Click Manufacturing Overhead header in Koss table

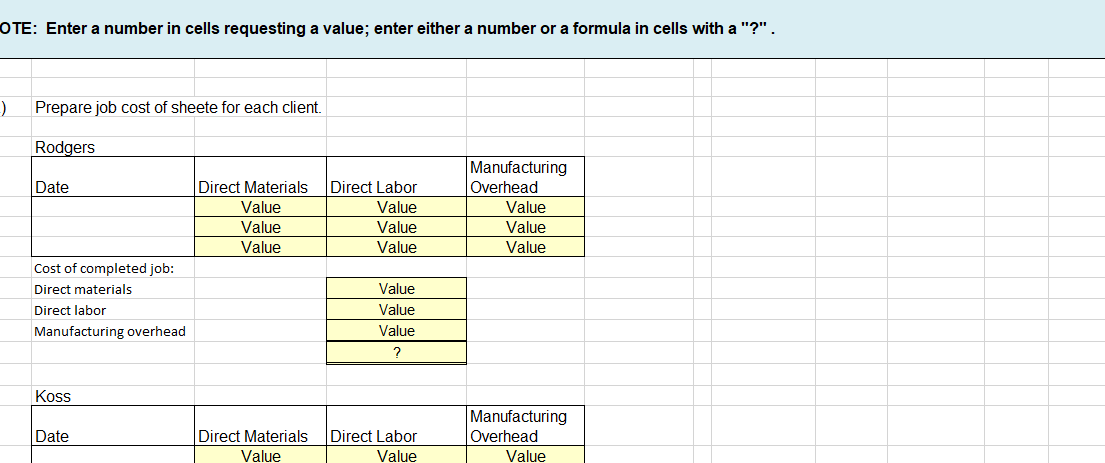[525, 426]
